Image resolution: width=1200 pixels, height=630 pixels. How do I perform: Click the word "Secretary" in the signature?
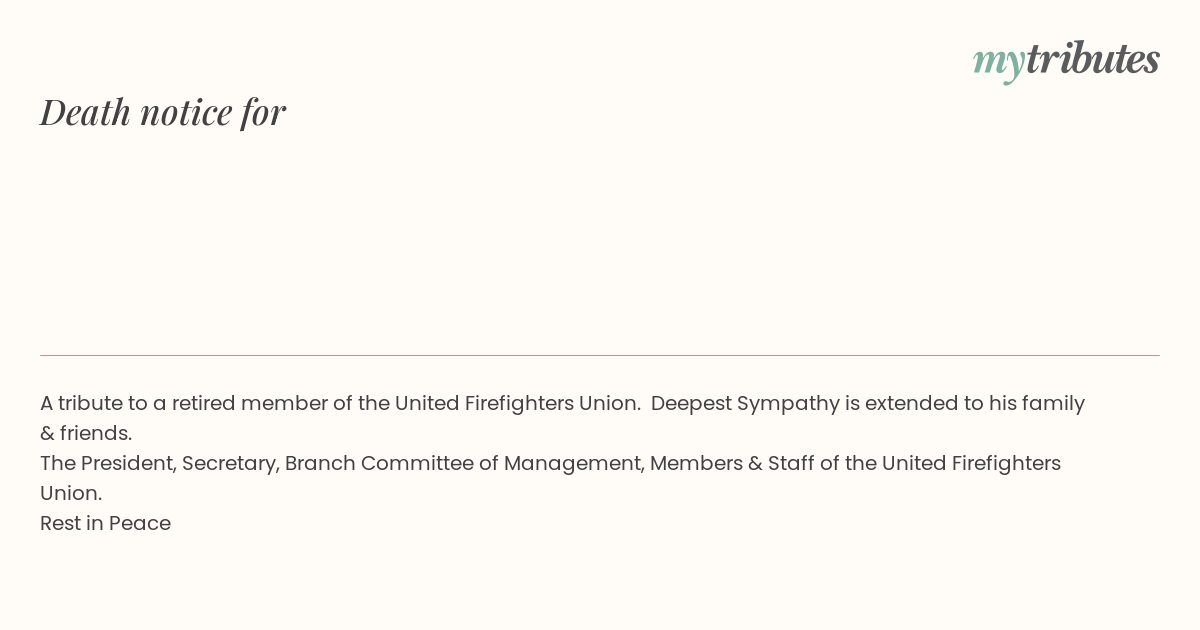click(230, 463)
